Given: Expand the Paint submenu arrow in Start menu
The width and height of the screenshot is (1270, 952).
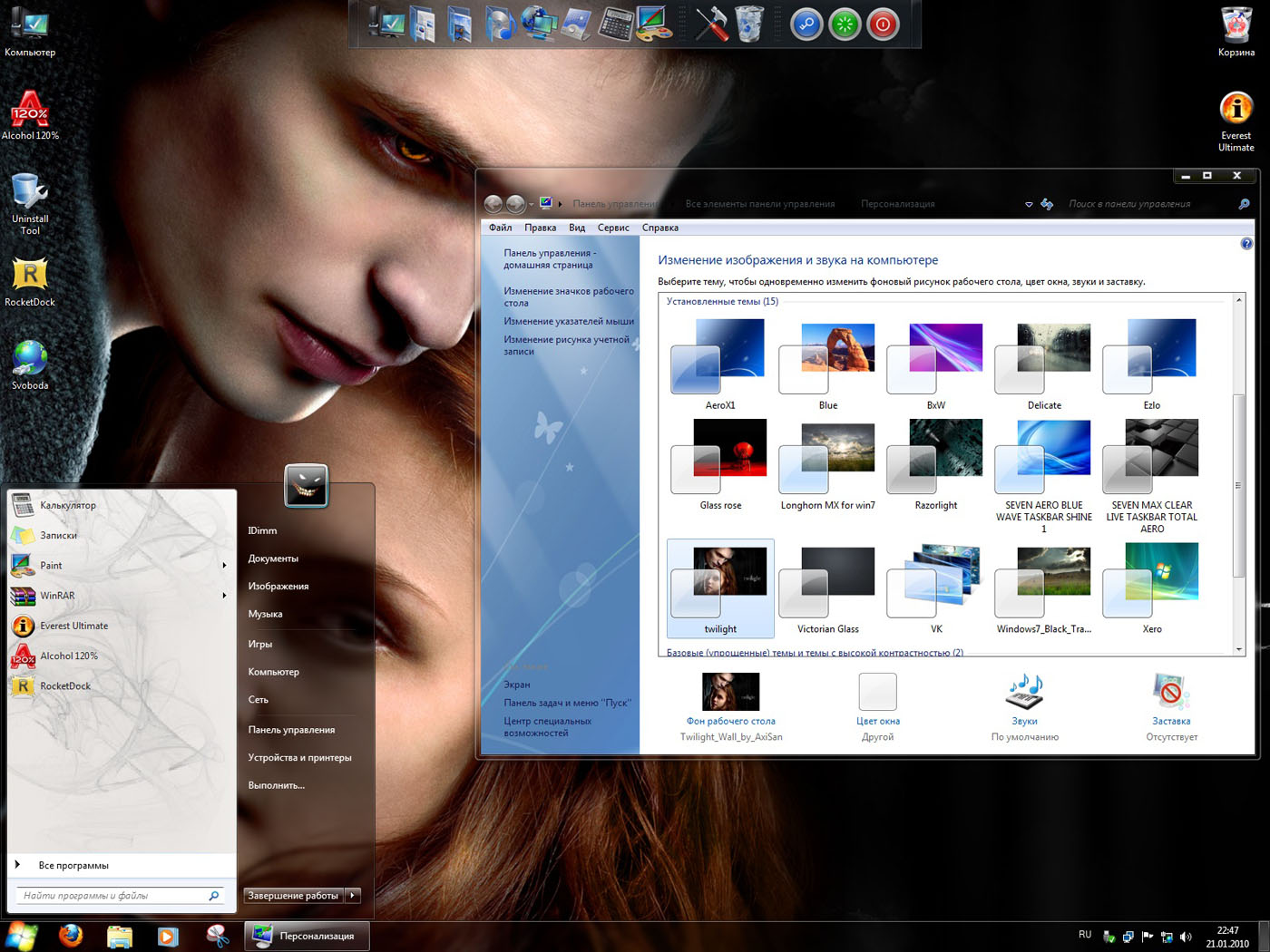Looking at the screenshot, I should pos(224,566).
